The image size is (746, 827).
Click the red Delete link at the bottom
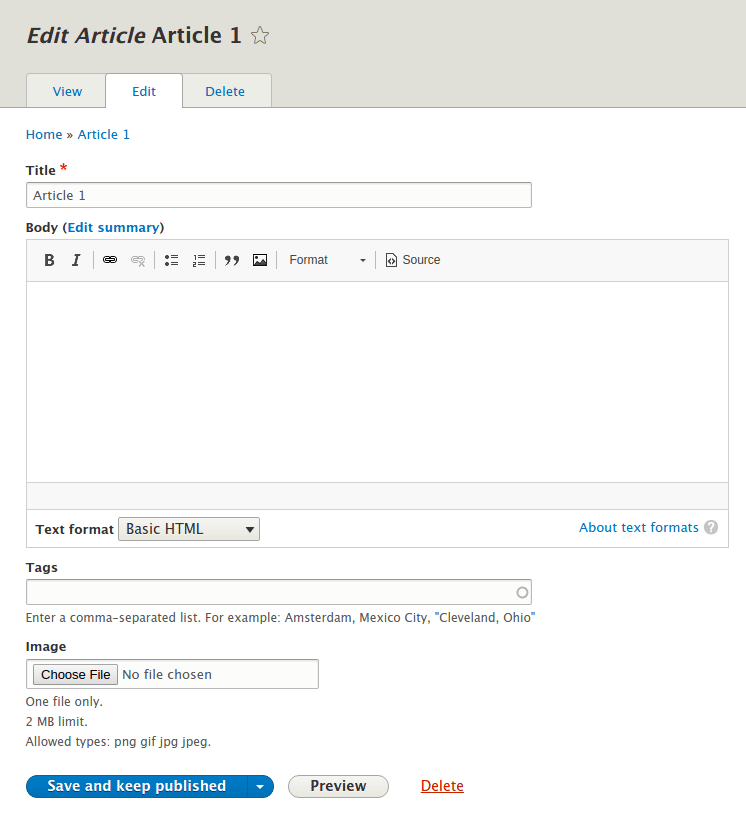point(442,786)
